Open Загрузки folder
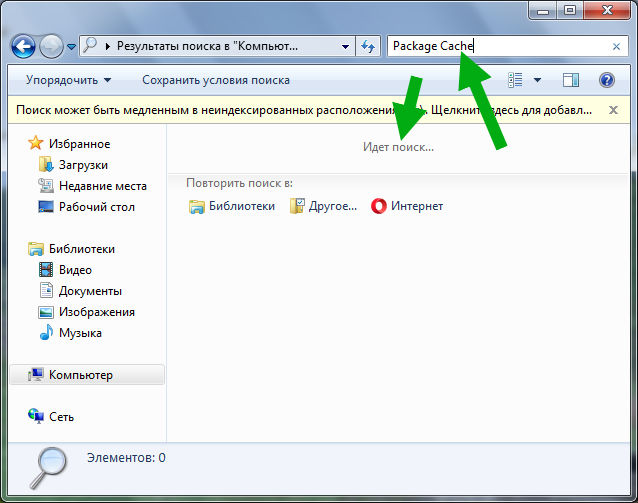 pos(83,165)
